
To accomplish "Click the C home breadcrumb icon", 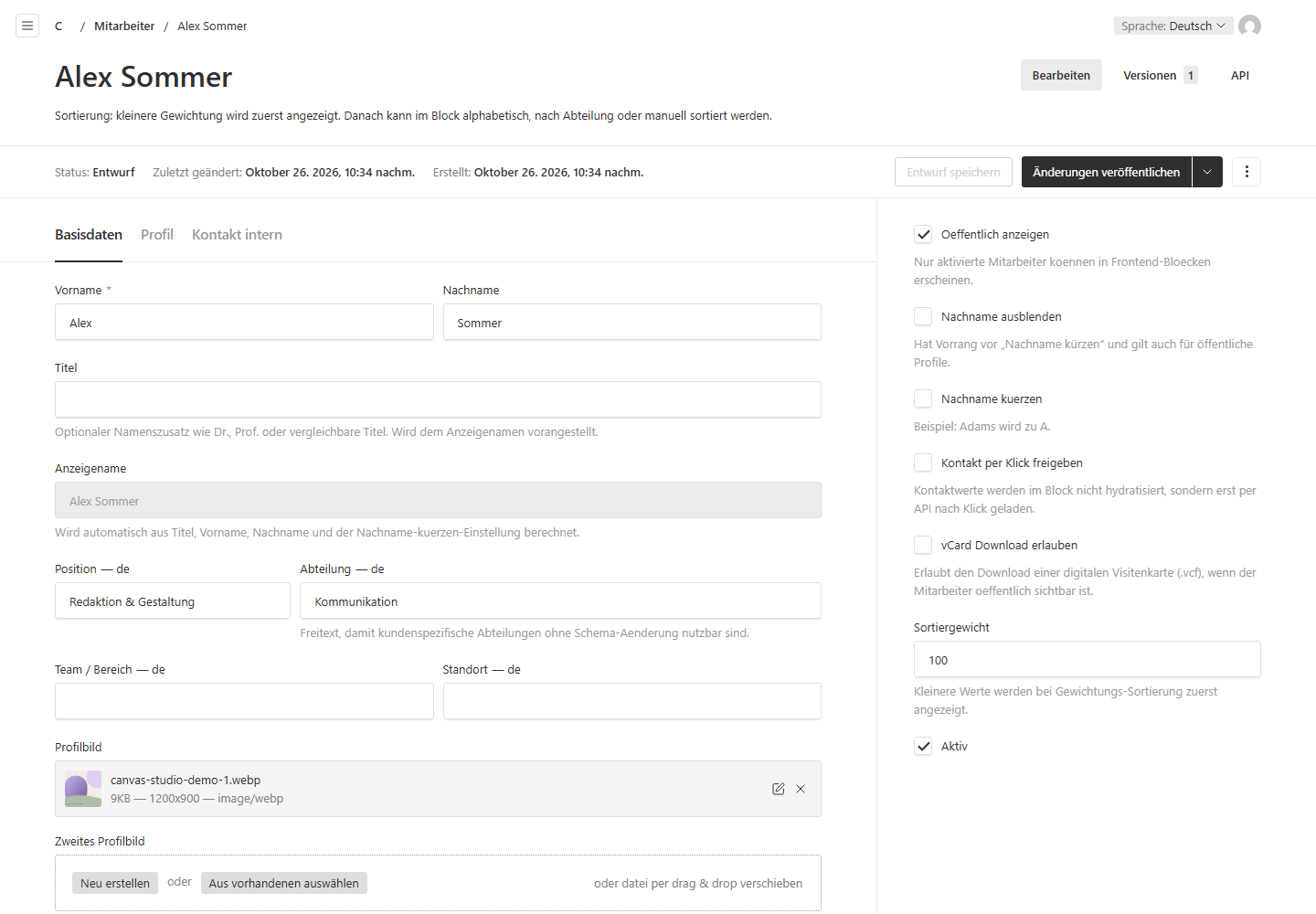I will tap(58, 27).
